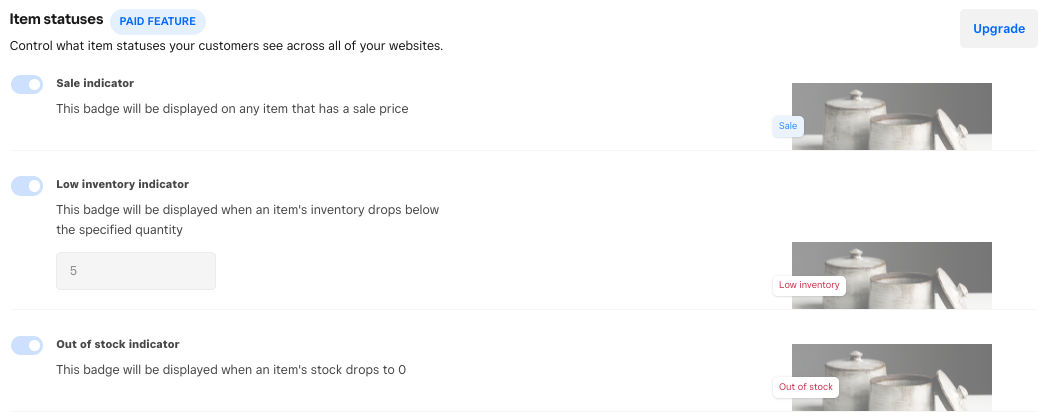Click the blue Sale badge
The height and width of the screenshot is (417, 1050).
(x=788, y=126)
